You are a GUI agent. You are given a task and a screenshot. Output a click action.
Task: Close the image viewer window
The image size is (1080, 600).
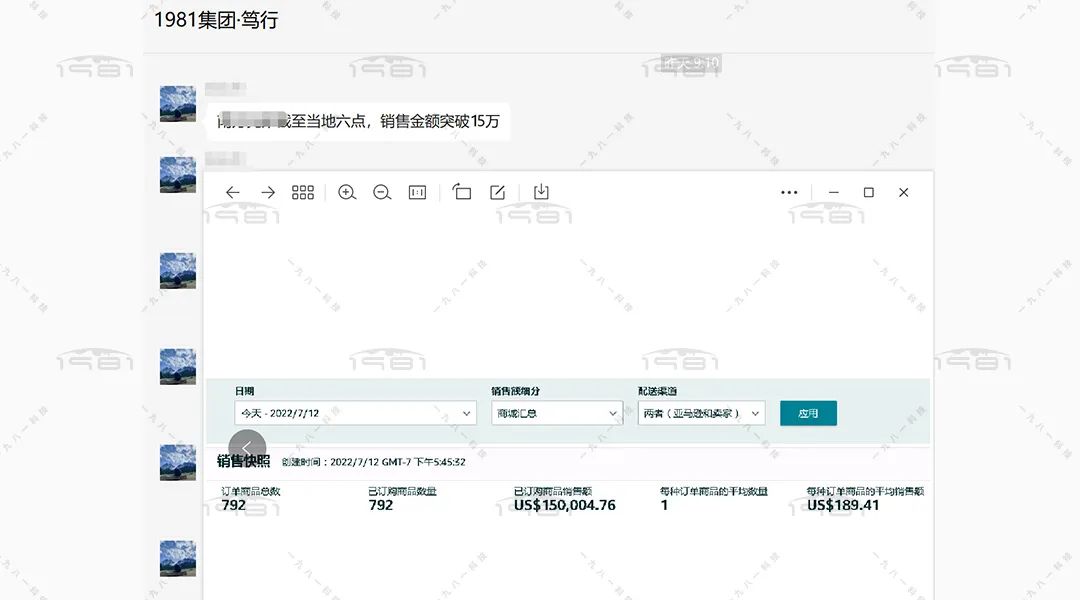(x=904, y=192)
